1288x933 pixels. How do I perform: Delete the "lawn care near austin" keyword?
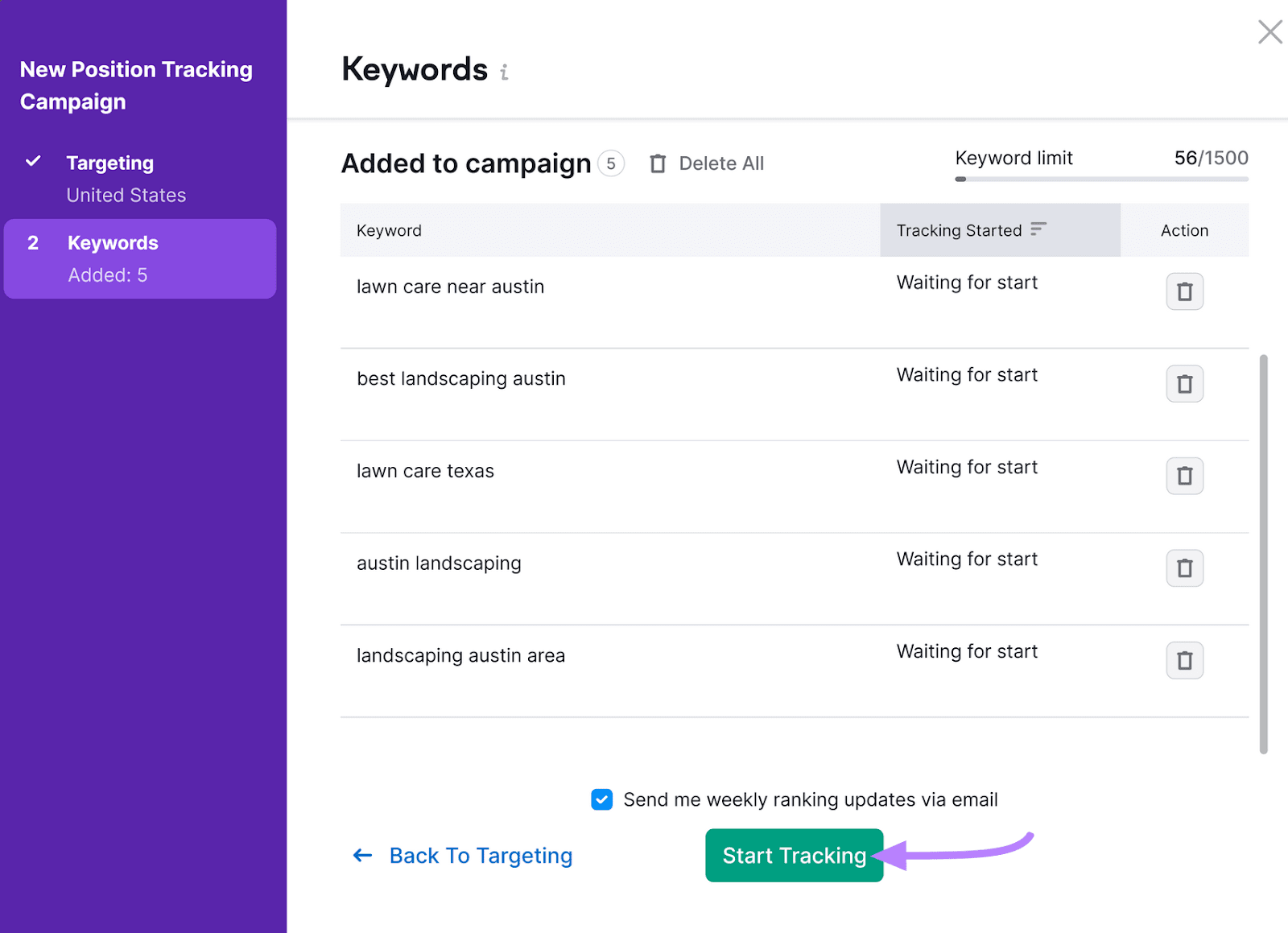click(x=1184, y=291)
